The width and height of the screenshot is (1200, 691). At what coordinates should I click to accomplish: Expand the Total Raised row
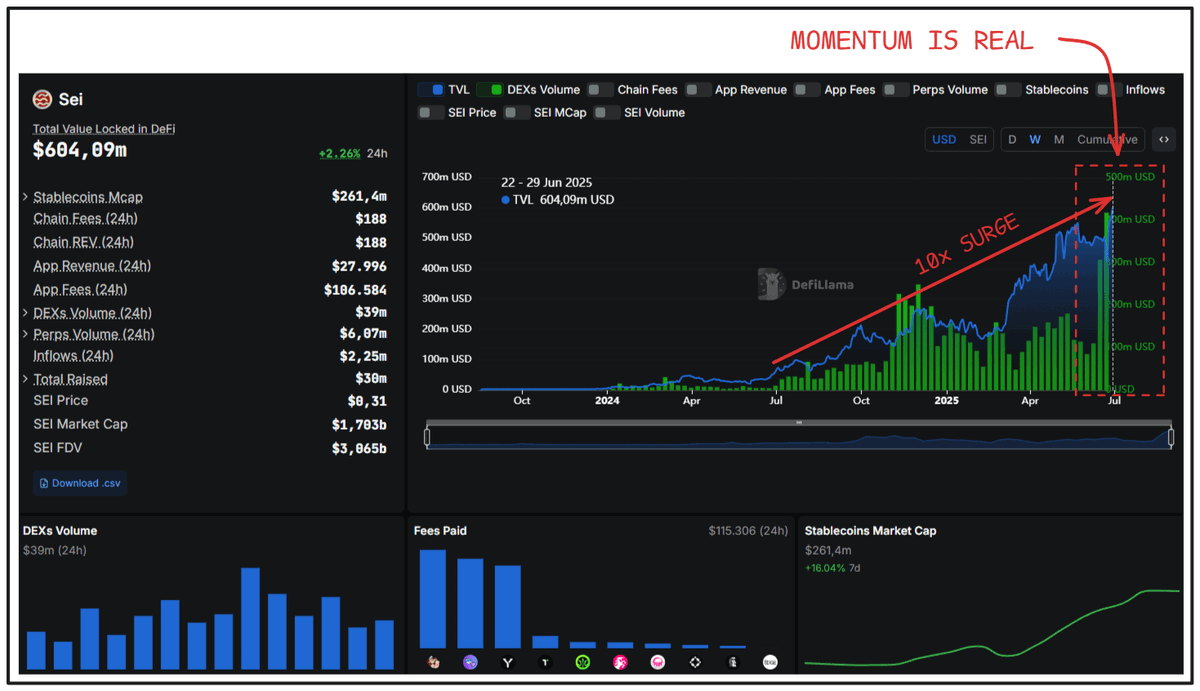tap(25, 380)
